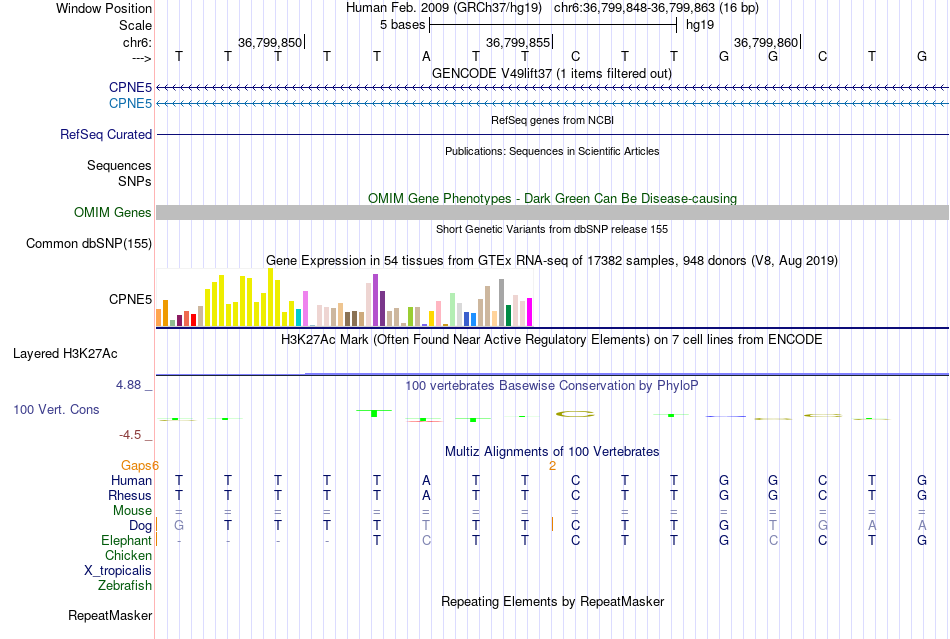Open RefSeq genes from NCBI track title

click(552, 121)
